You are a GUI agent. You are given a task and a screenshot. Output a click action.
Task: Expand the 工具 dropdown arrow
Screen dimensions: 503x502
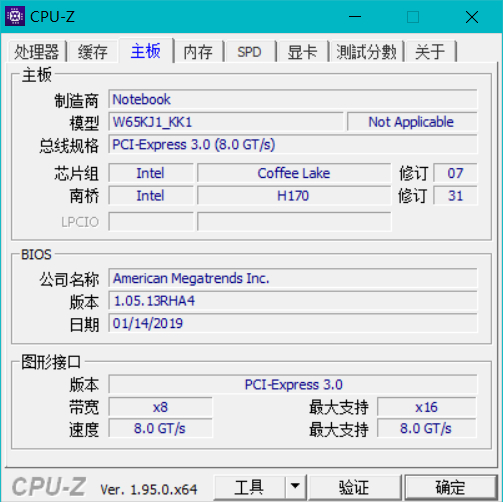(x=295, y=487)
